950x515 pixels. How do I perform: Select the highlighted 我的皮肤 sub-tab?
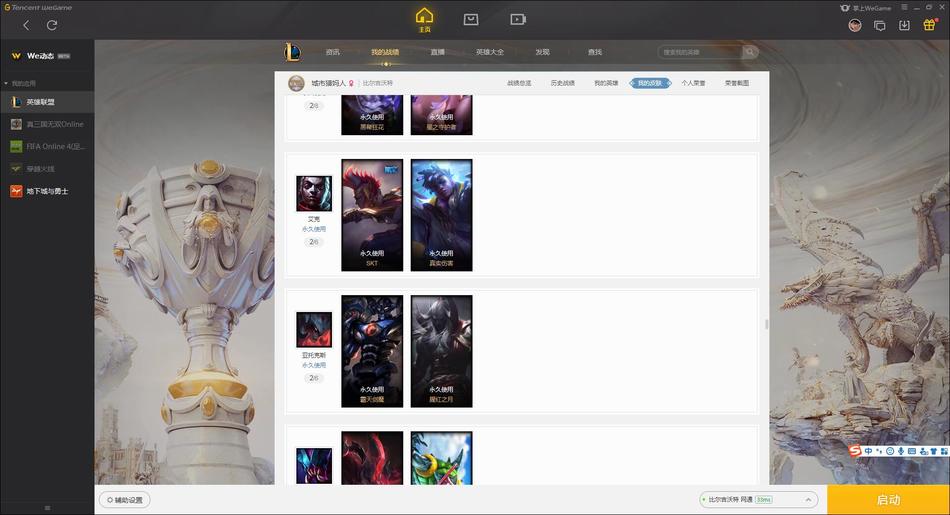tap(650, 83)
